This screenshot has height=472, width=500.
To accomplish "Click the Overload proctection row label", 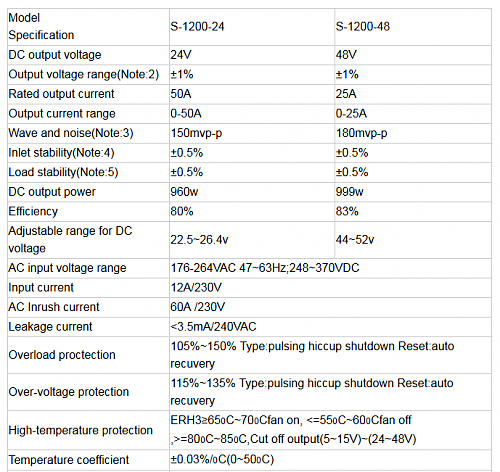I will pyautogui.click(x=62, y=355).
